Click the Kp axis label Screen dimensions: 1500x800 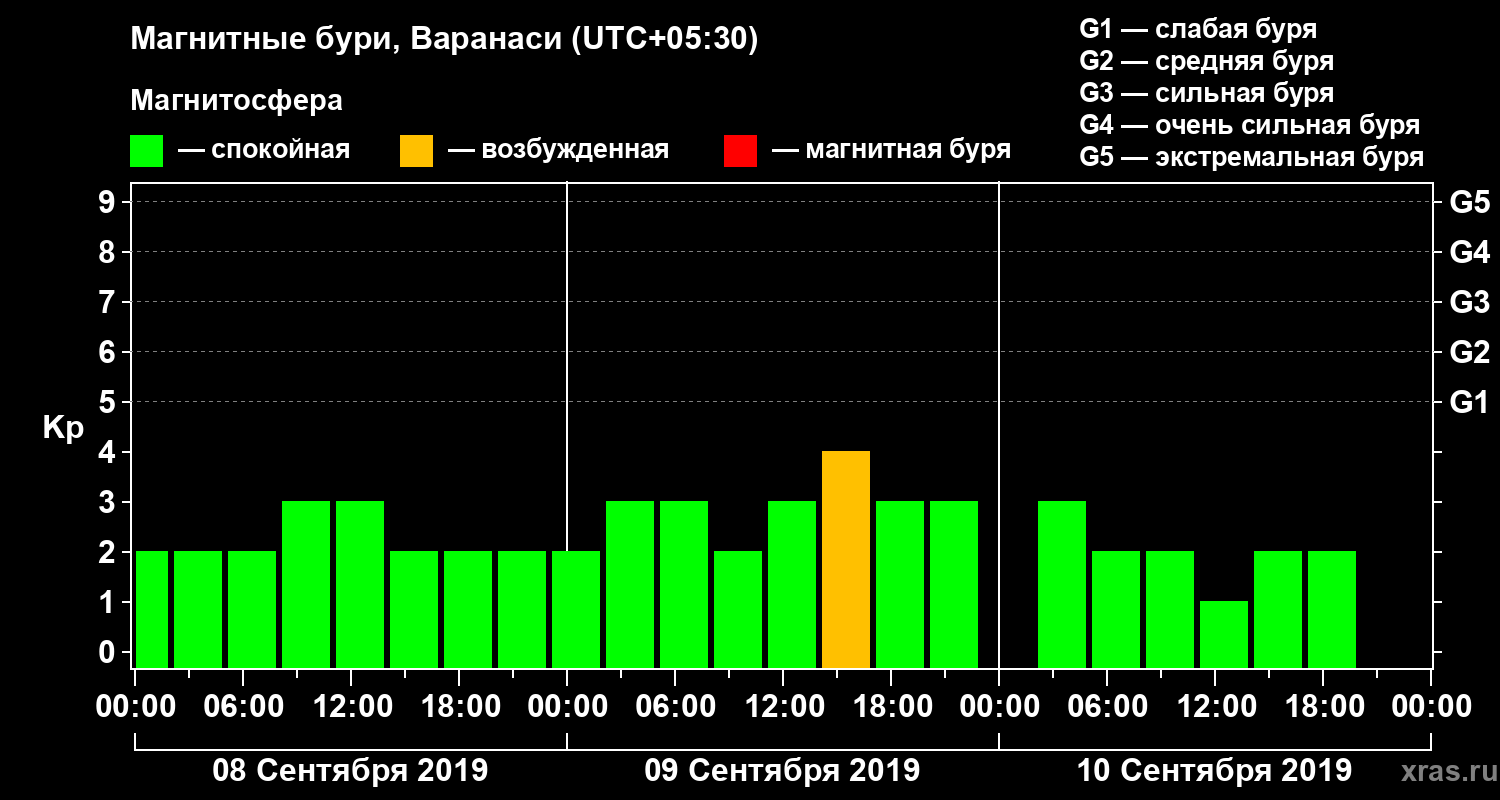[x=63, y=428]
